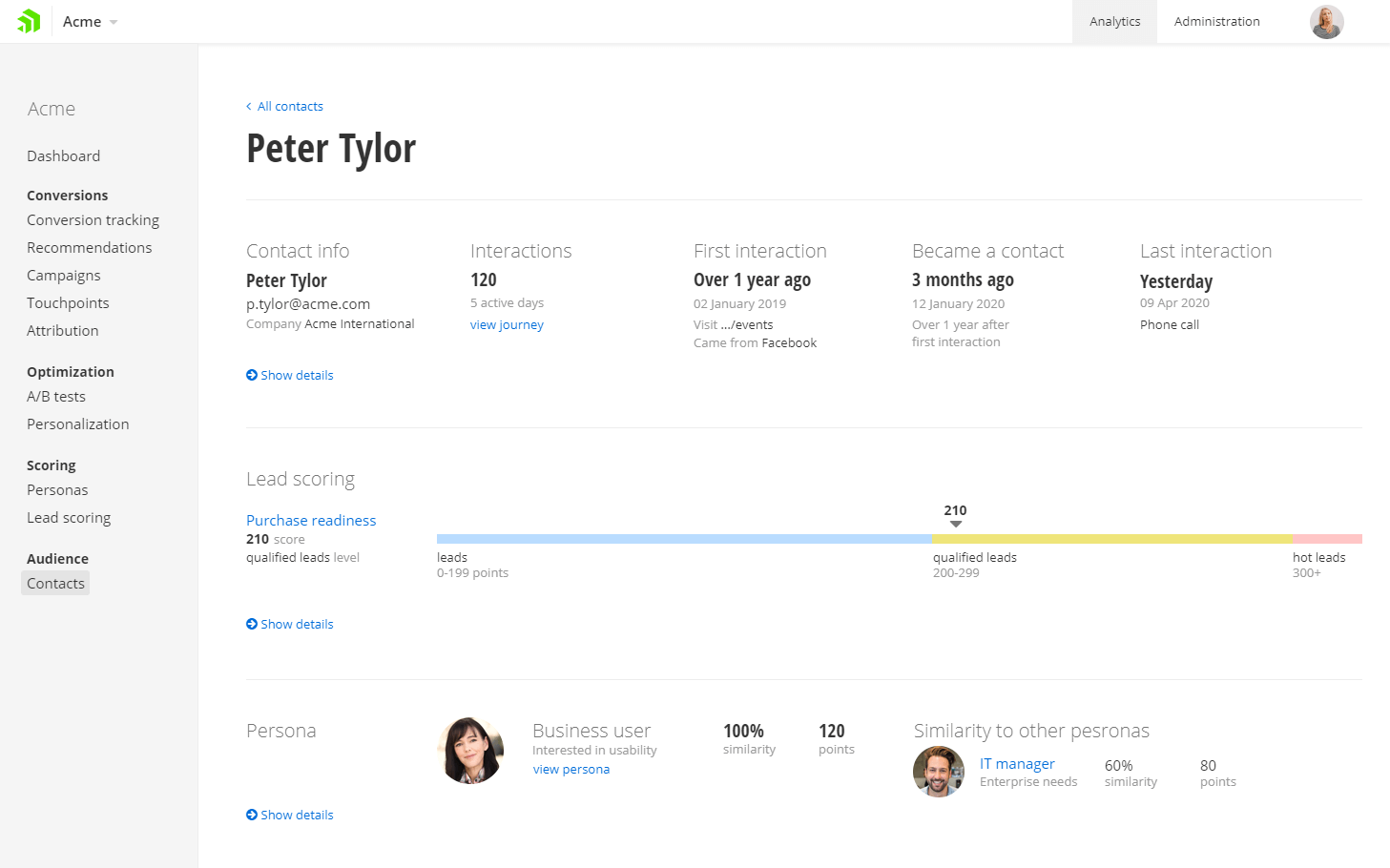Open Dashboard from the sidebar
This screenshot has height=868, width=1390.
click(63, 155)
